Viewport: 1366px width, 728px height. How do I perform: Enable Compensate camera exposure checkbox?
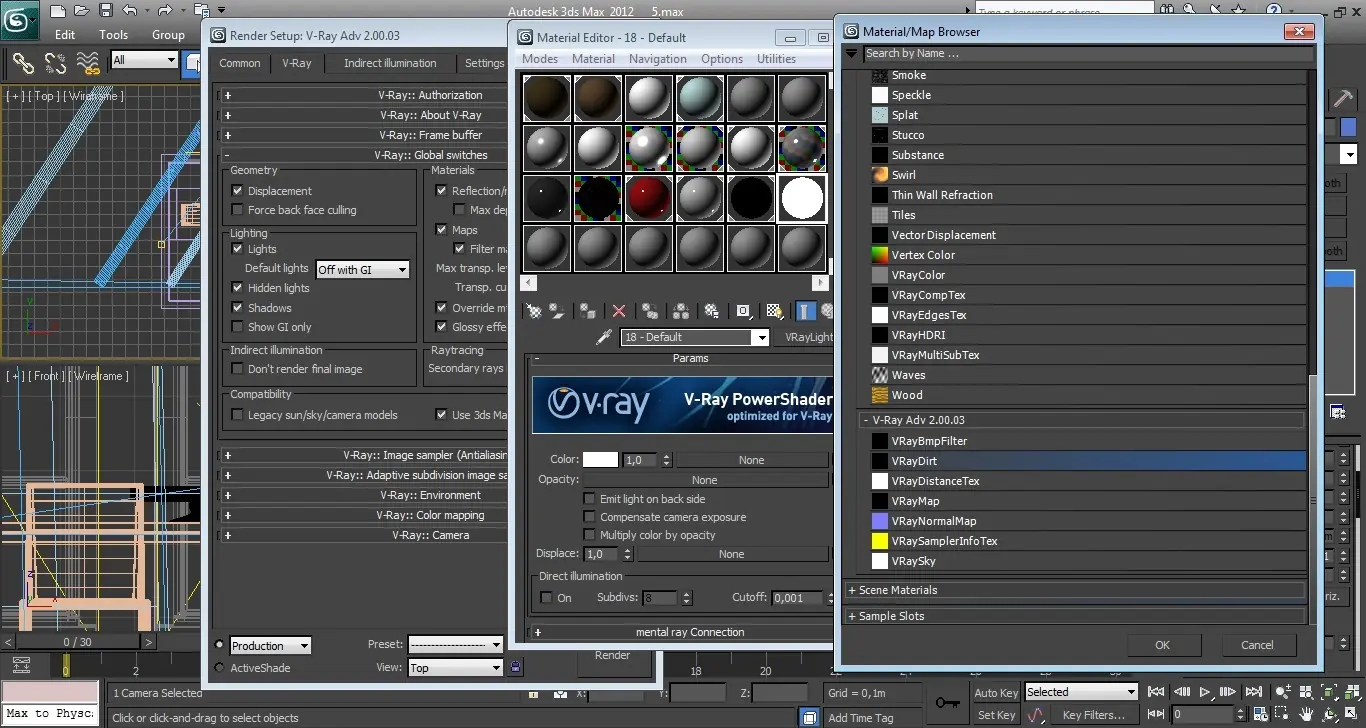[589, 517]
